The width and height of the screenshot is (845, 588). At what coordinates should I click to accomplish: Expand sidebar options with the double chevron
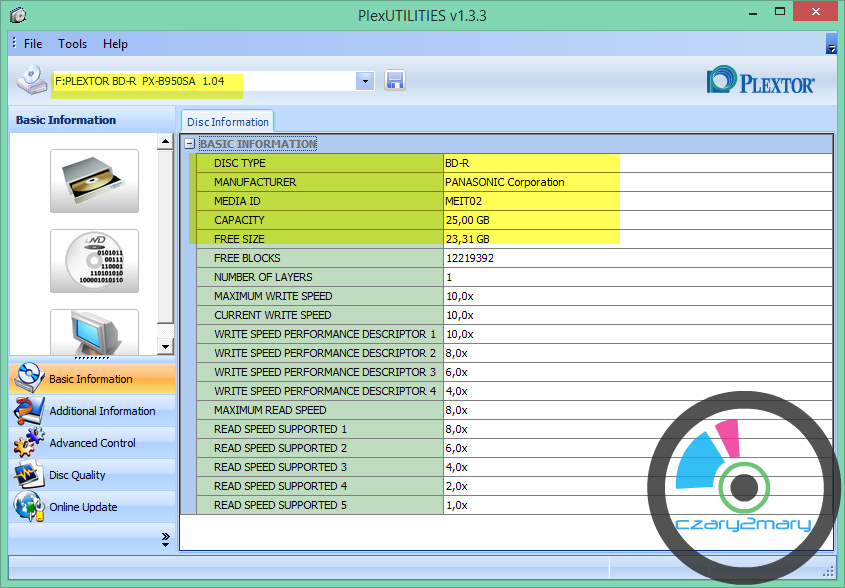165,539
